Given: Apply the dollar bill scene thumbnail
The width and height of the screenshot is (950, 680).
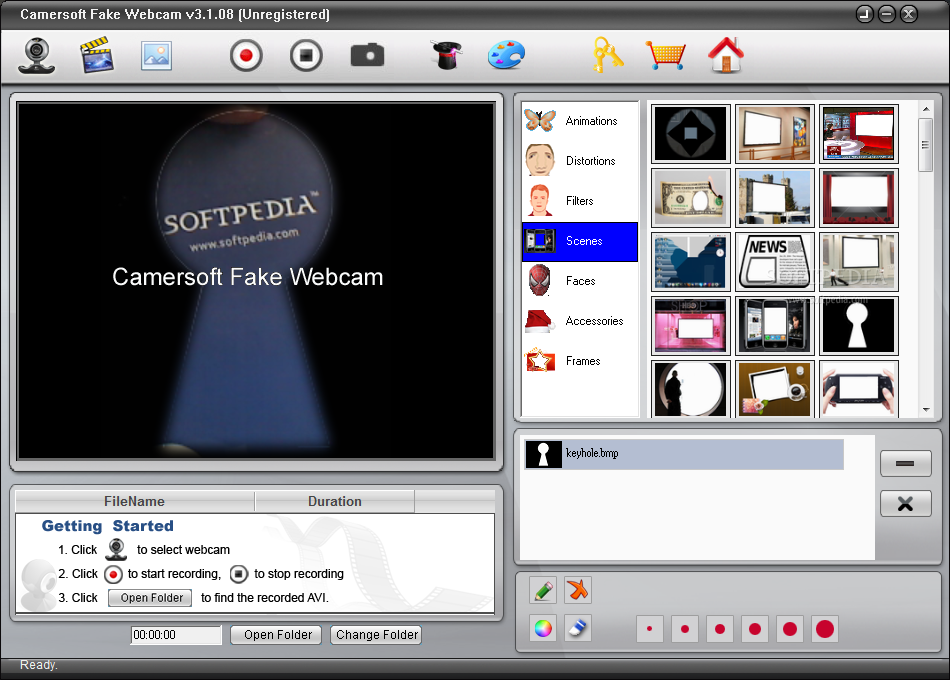Looking at the screenshot, I should click(691, 198).
